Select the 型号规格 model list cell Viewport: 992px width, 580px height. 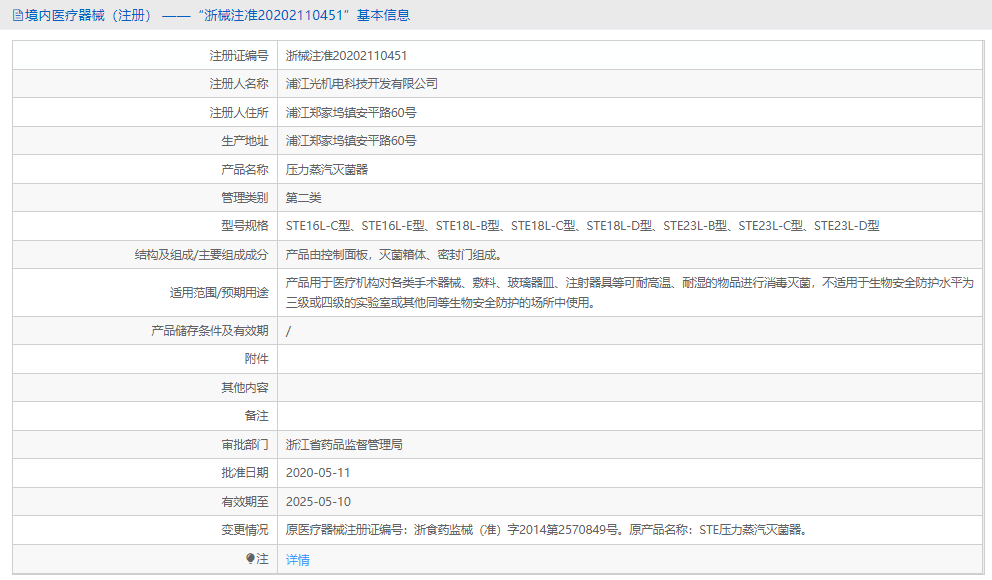pos(580,225)
